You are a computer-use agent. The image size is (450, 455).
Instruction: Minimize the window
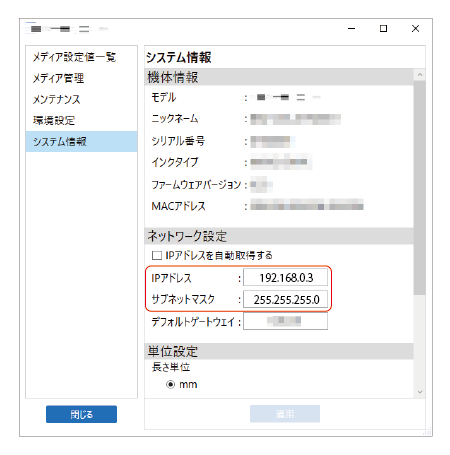coord(351,29)
